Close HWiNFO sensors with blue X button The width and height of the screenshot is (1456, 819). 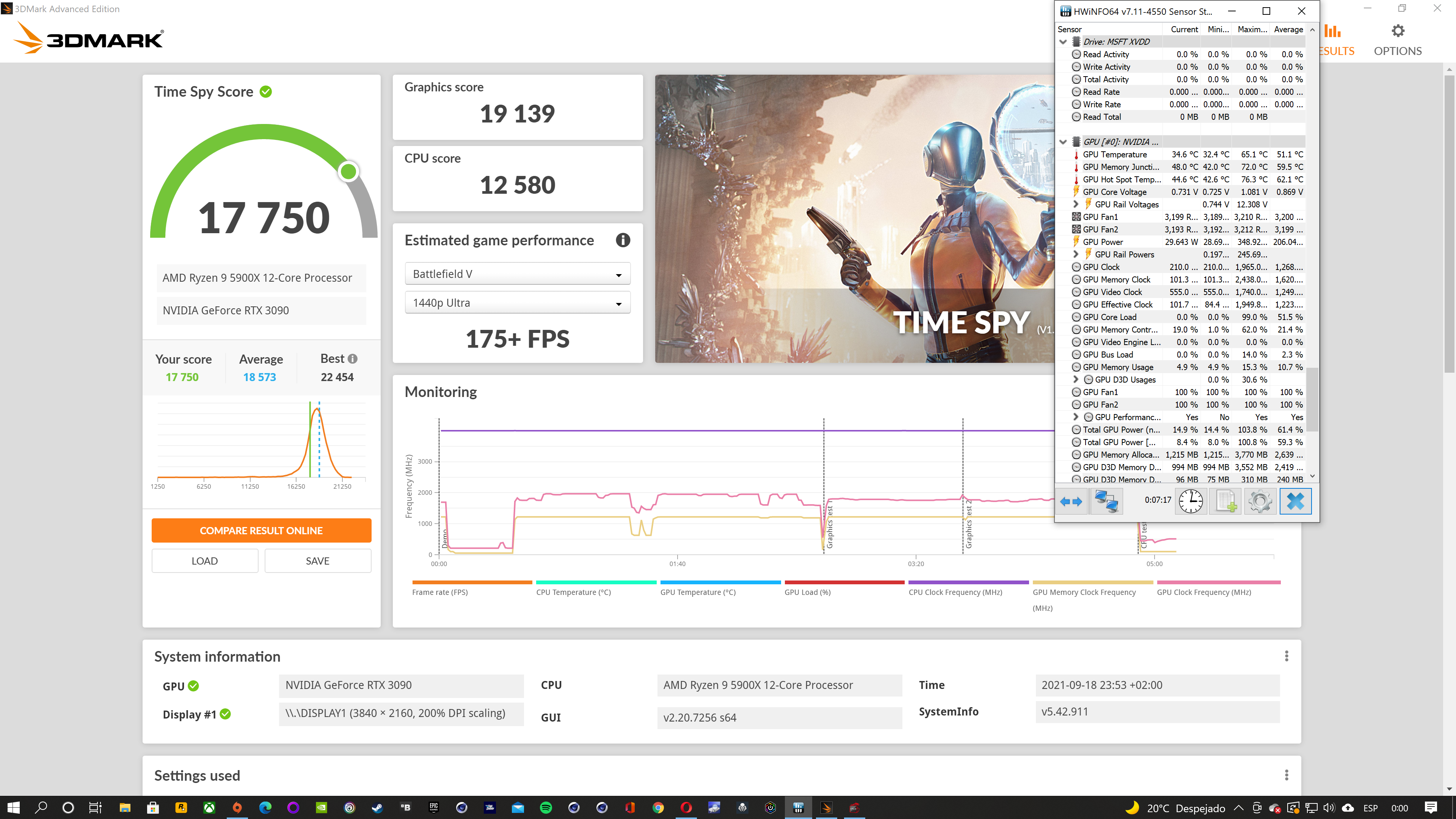pyautogui.click(x=1295, y=501)
